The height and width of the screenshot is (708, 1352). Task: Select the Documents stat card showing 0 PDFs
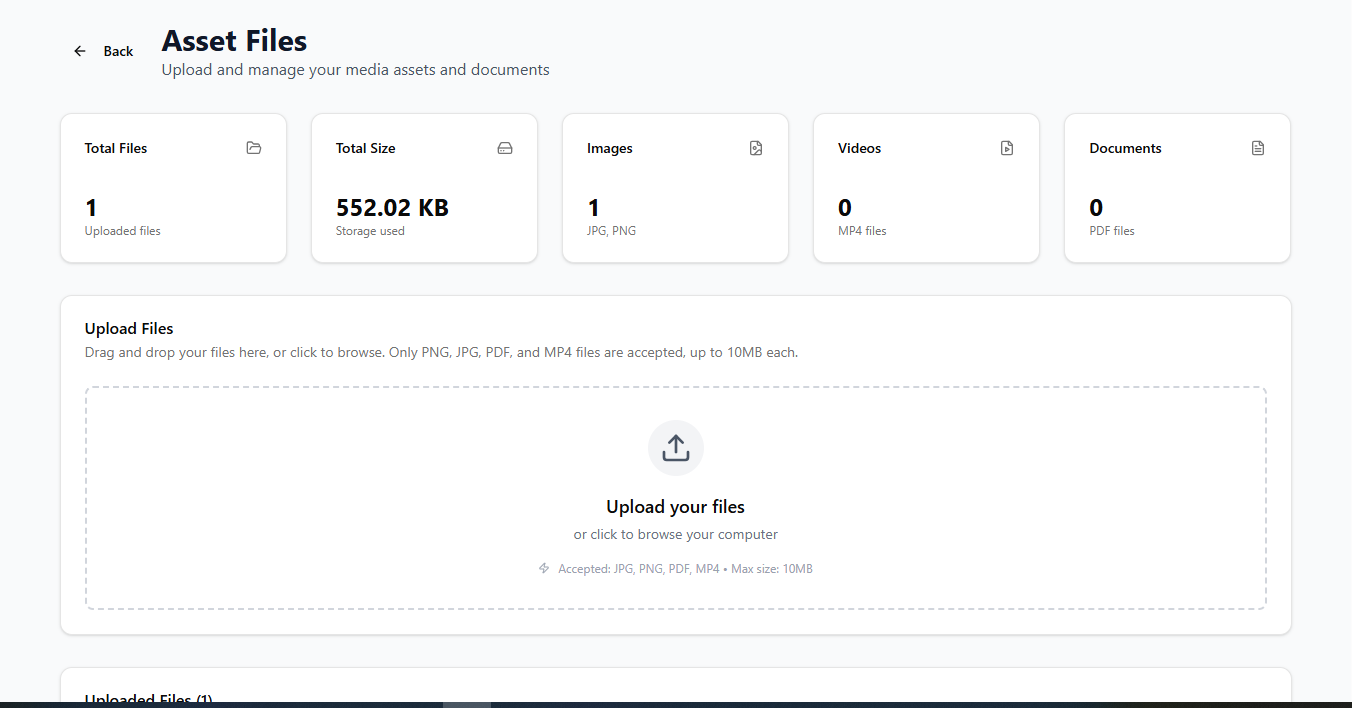(1177, 187)
